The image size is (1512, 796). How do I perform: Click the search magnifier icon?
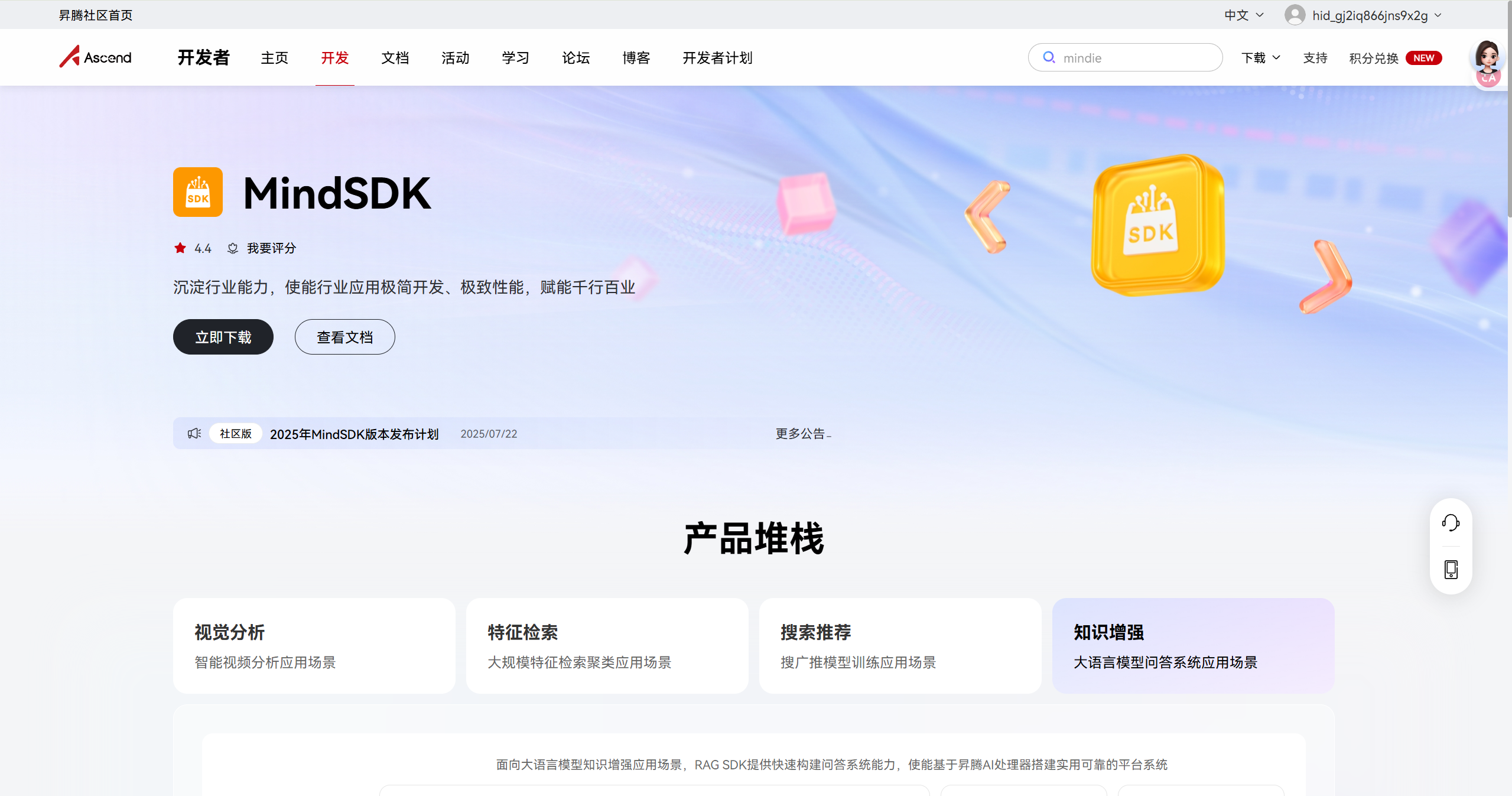pyautogui.click(x=1049, y=57)
